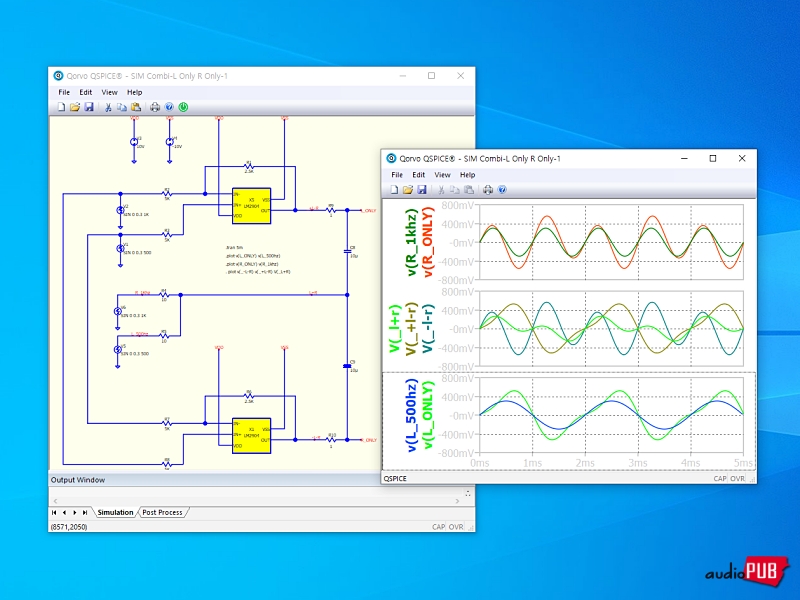Jump to first tab with the scroll arrow
The image size is (800, 600).
point(54,512)
